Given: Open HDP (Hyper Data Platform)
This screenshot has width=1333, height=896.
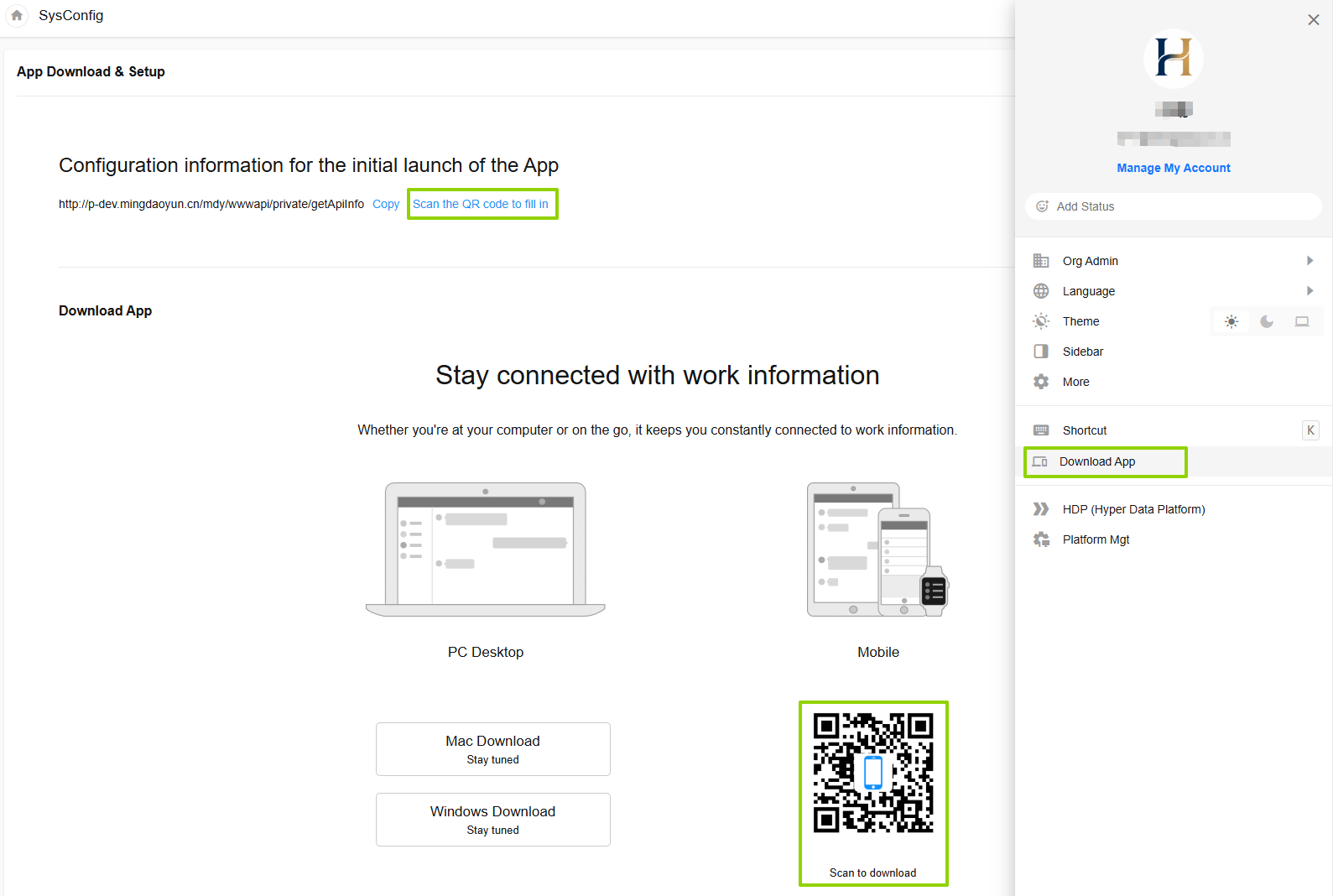Looking at the screenshot, I should pos(1174,509).
